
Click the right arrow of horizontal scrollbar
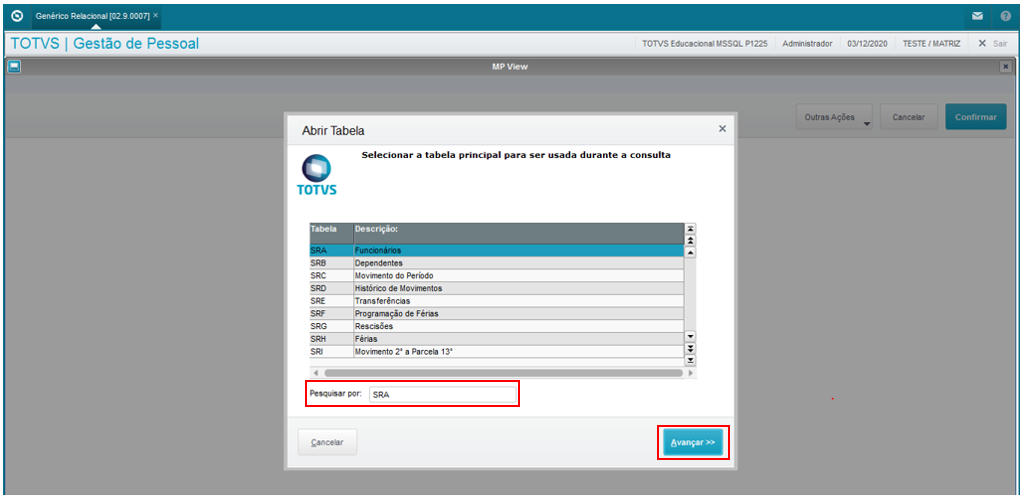coord(690,372)
